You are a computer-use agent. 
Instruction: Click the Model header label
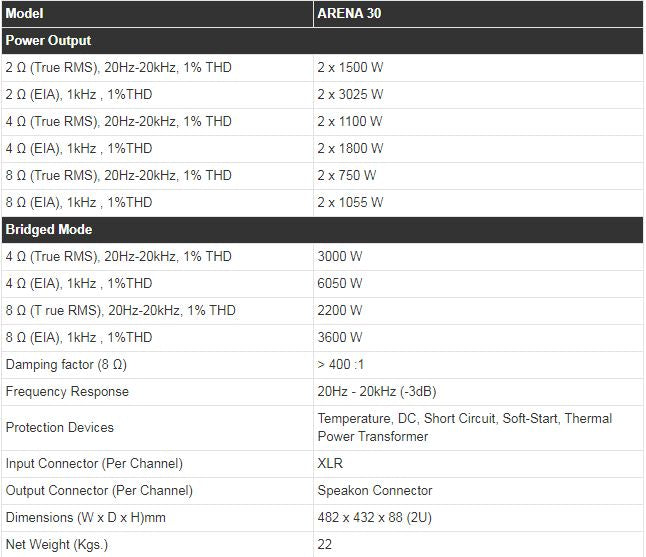pos(25,15)
